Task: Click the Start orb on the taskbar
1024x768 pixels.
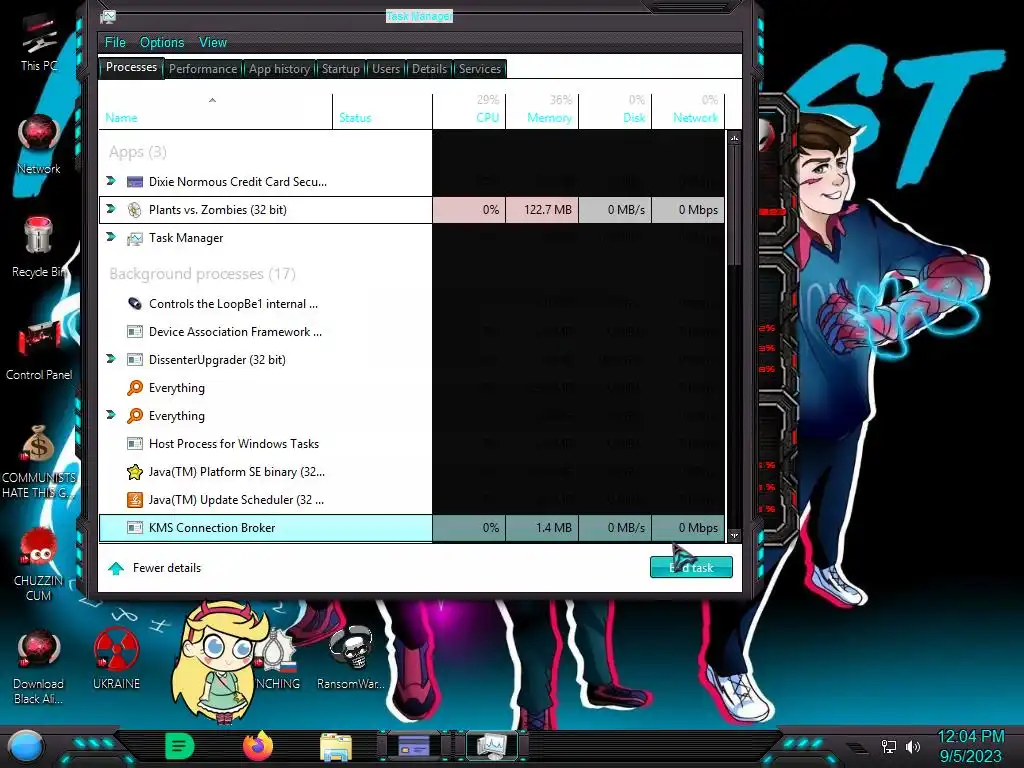Action: pos(26,747)
